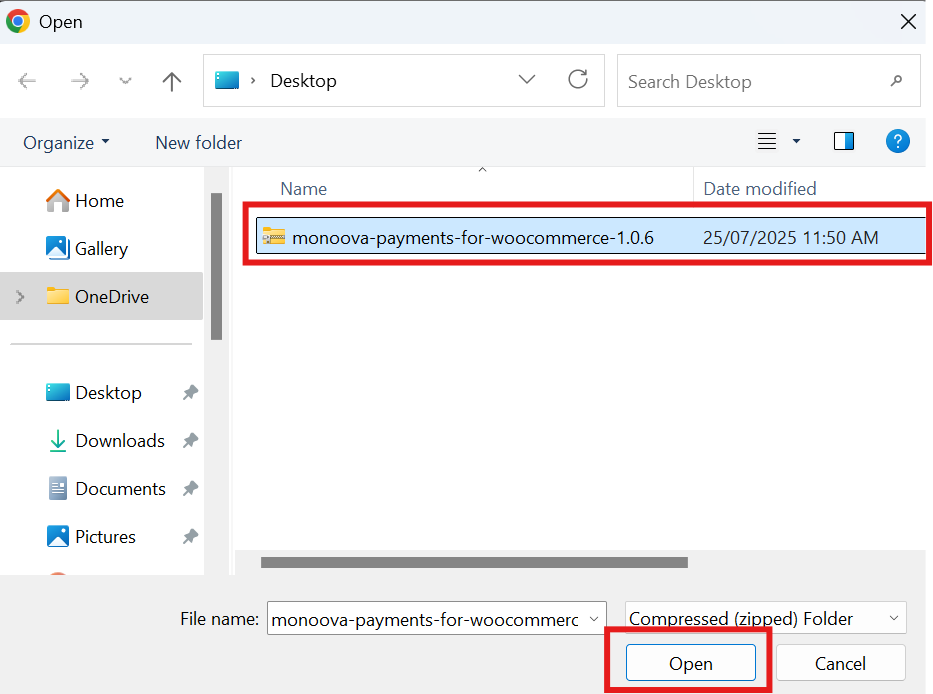Click the Chrome icon in title bar
The width and height of the screenshot is (933, 694).
point(18,21)
